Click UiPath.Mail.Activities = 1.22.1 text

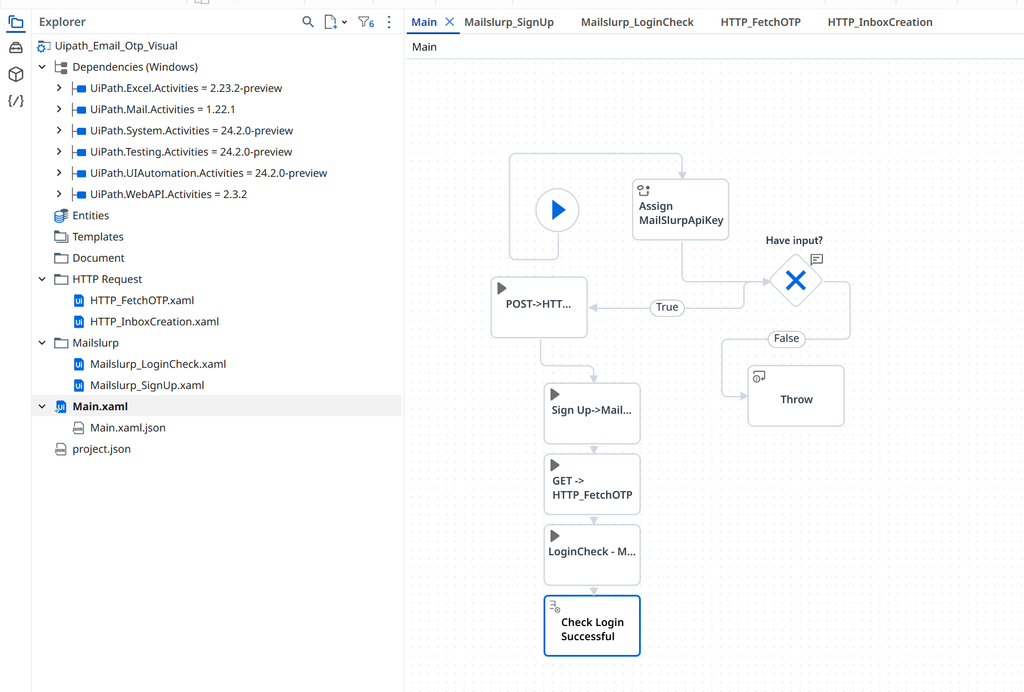click(163, 110)
